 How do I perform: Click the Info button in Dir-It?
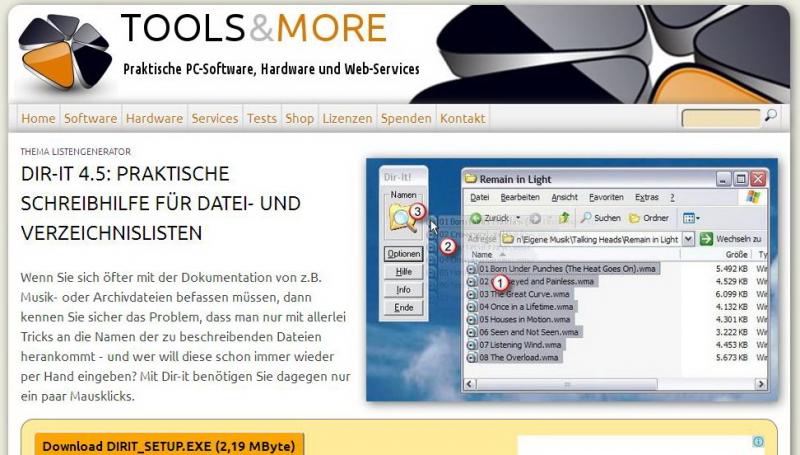[x=404, y=290]
